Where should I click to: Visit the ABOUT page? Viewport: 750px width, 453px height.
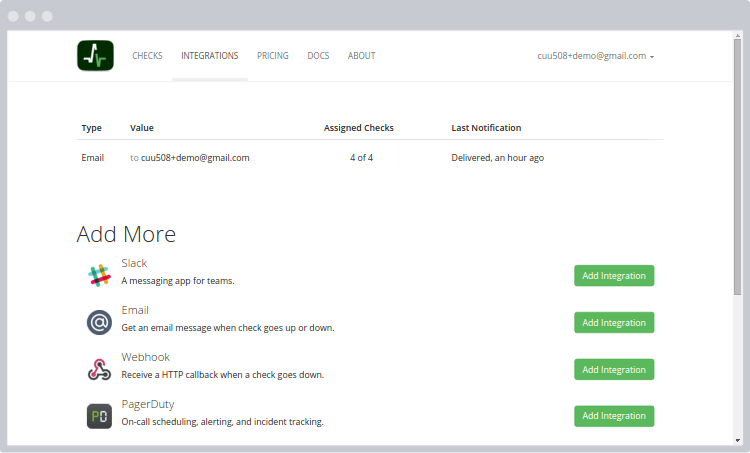(x=361, y=56)
